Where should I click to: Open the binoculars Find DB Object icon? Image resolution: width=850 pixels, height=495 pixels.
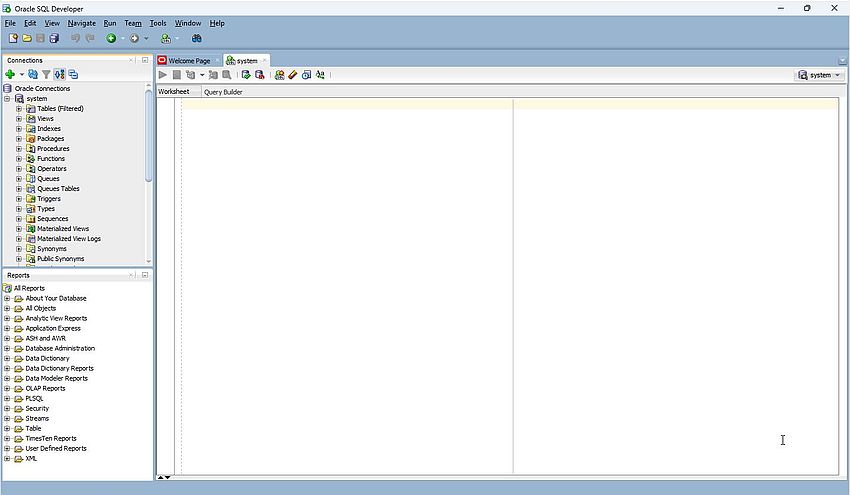tap(197, 38)
